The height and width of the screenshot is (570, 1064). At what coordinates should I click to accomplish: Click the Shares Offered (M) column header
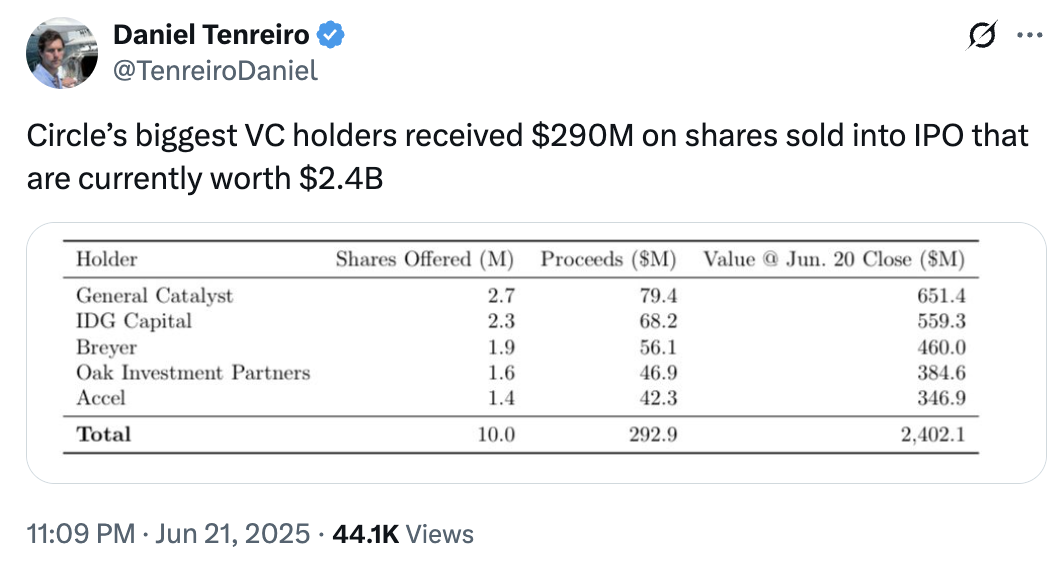(425, 259)
